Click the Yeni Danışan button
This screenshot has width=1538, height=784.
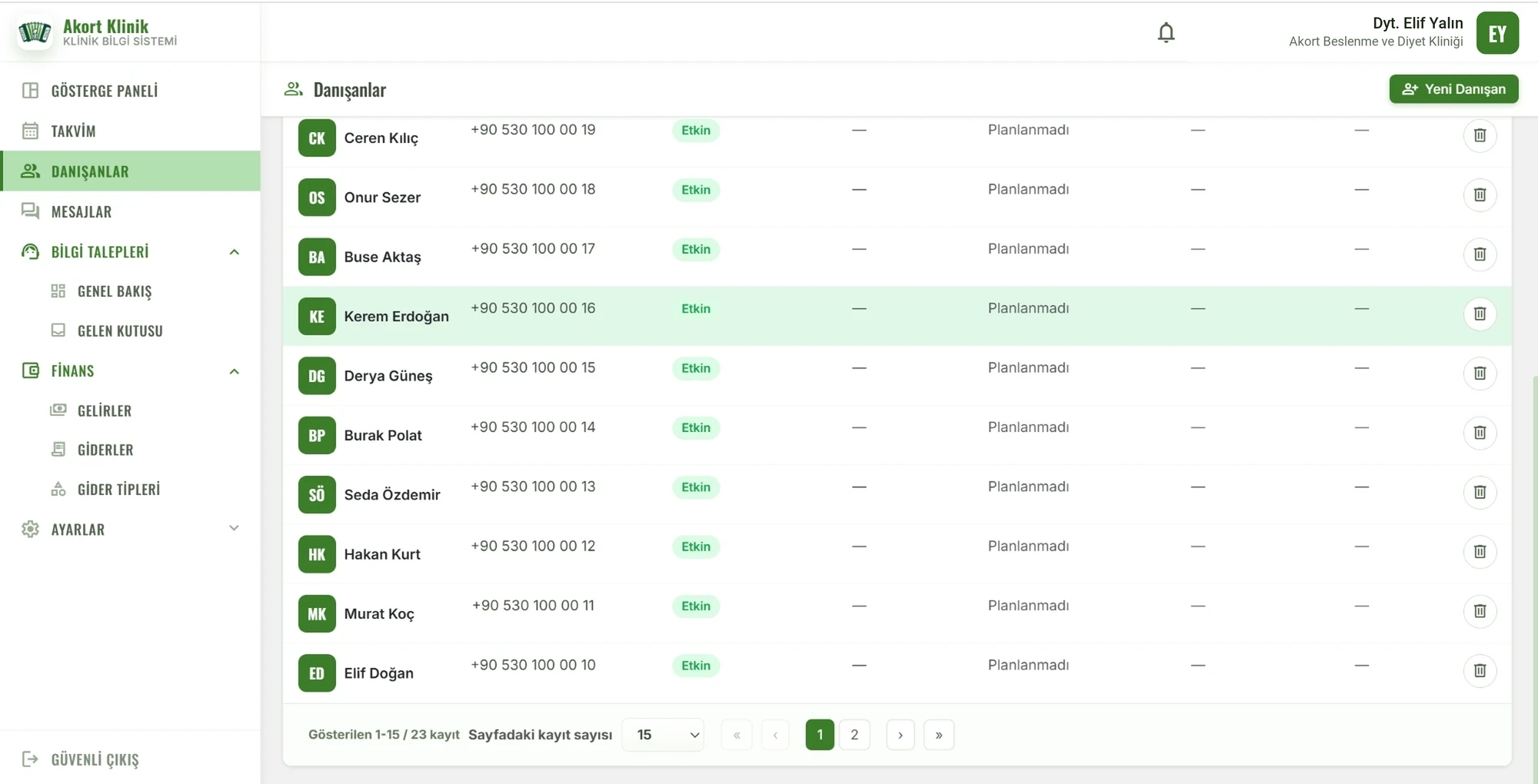tap(1453, 89)
